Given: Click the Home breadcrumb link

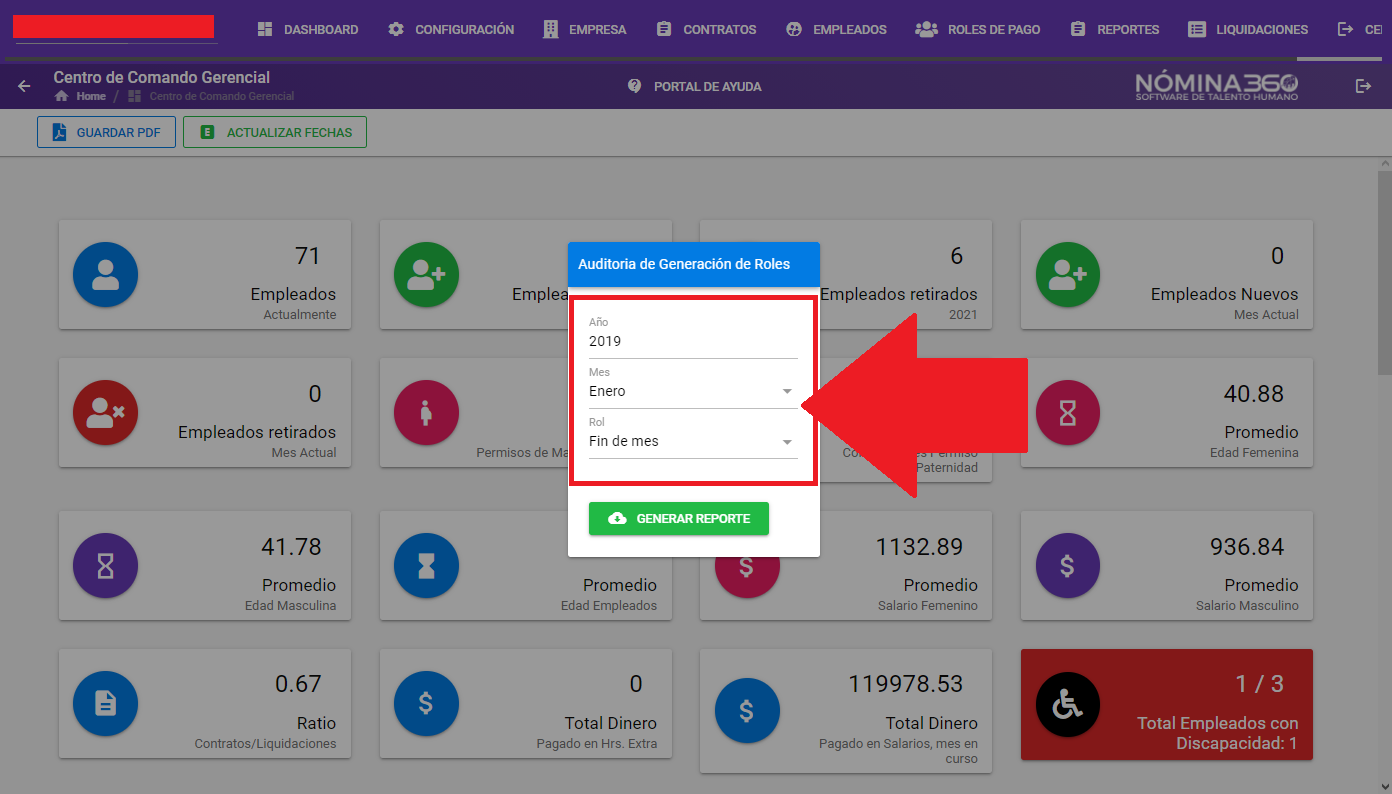Looking at the screenshot, I should (81, 97).
